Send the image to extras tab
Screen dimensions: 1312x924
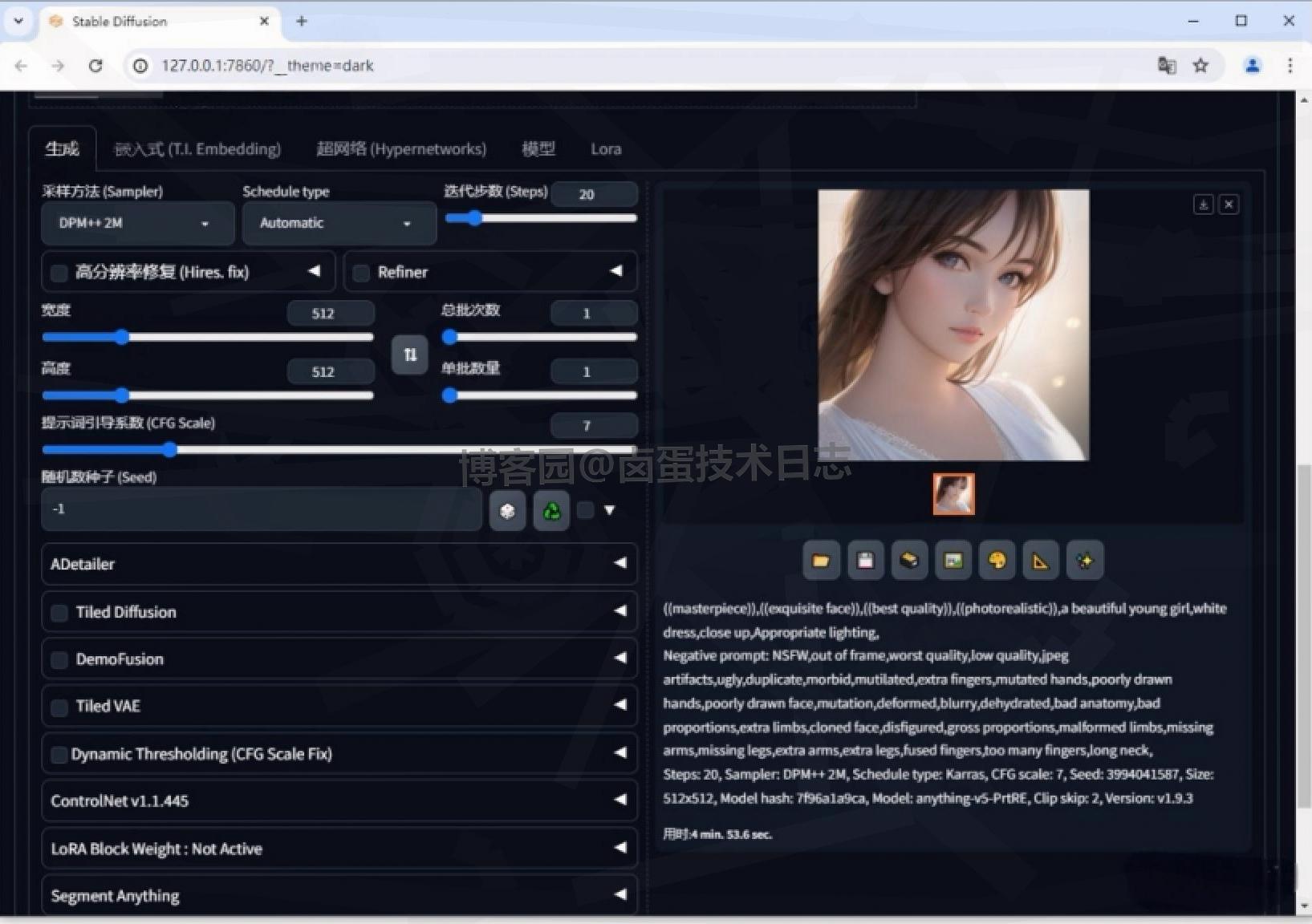click(x=1040, y=560)
